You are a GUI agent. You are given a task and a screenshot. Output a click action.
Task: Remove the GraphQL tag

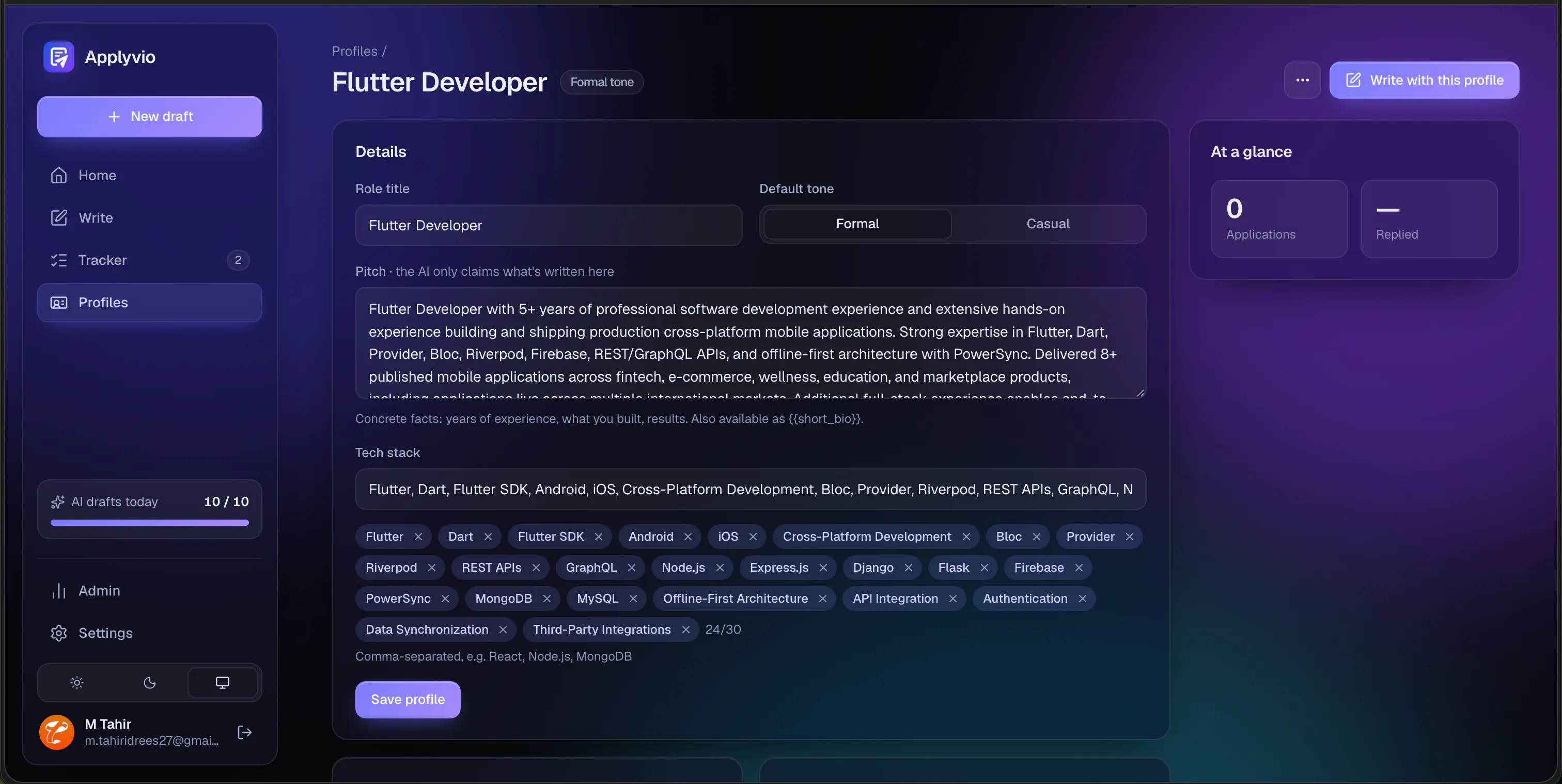[x=631, y=568]
